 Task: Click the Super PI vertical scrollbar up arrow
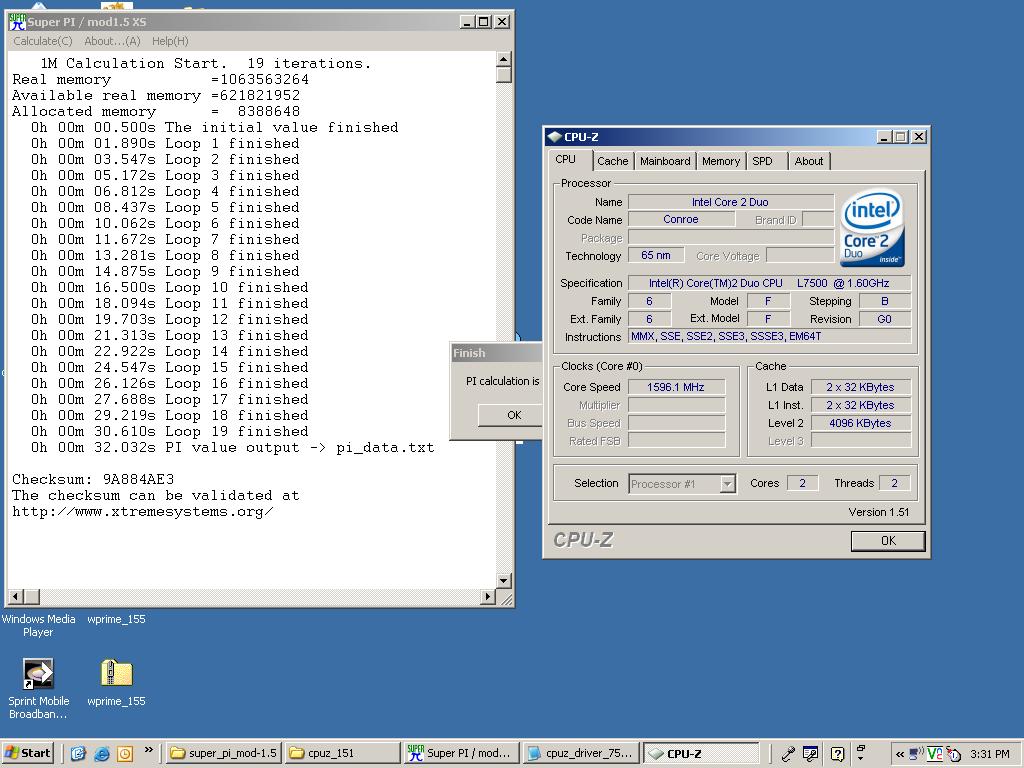click(504, 59)
